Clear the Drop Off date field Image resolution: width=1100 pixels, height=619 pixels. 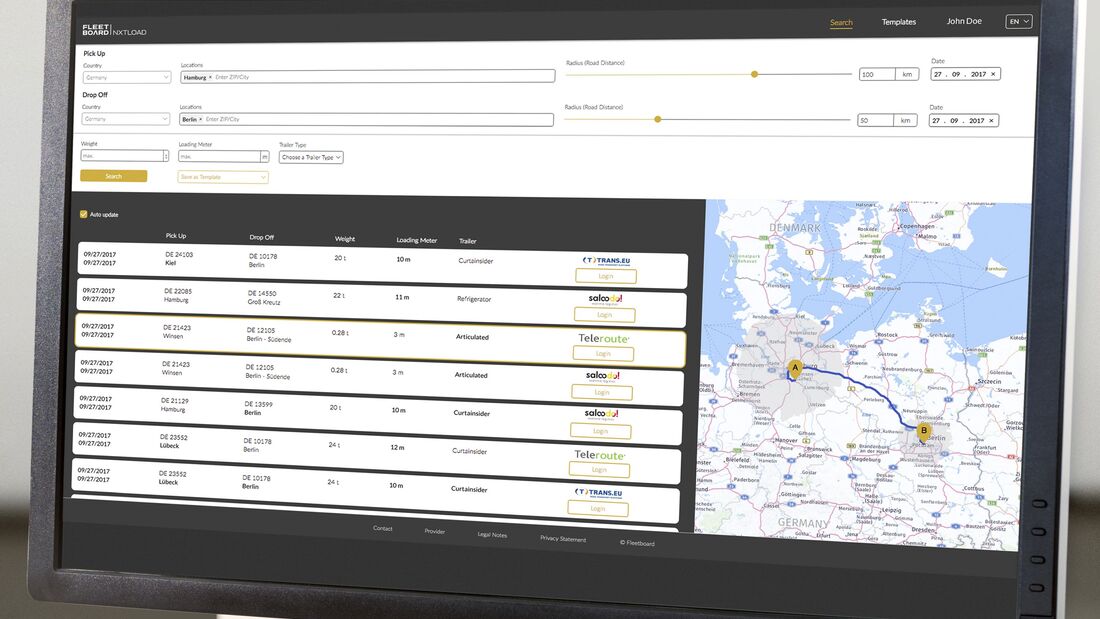point(991,121)
